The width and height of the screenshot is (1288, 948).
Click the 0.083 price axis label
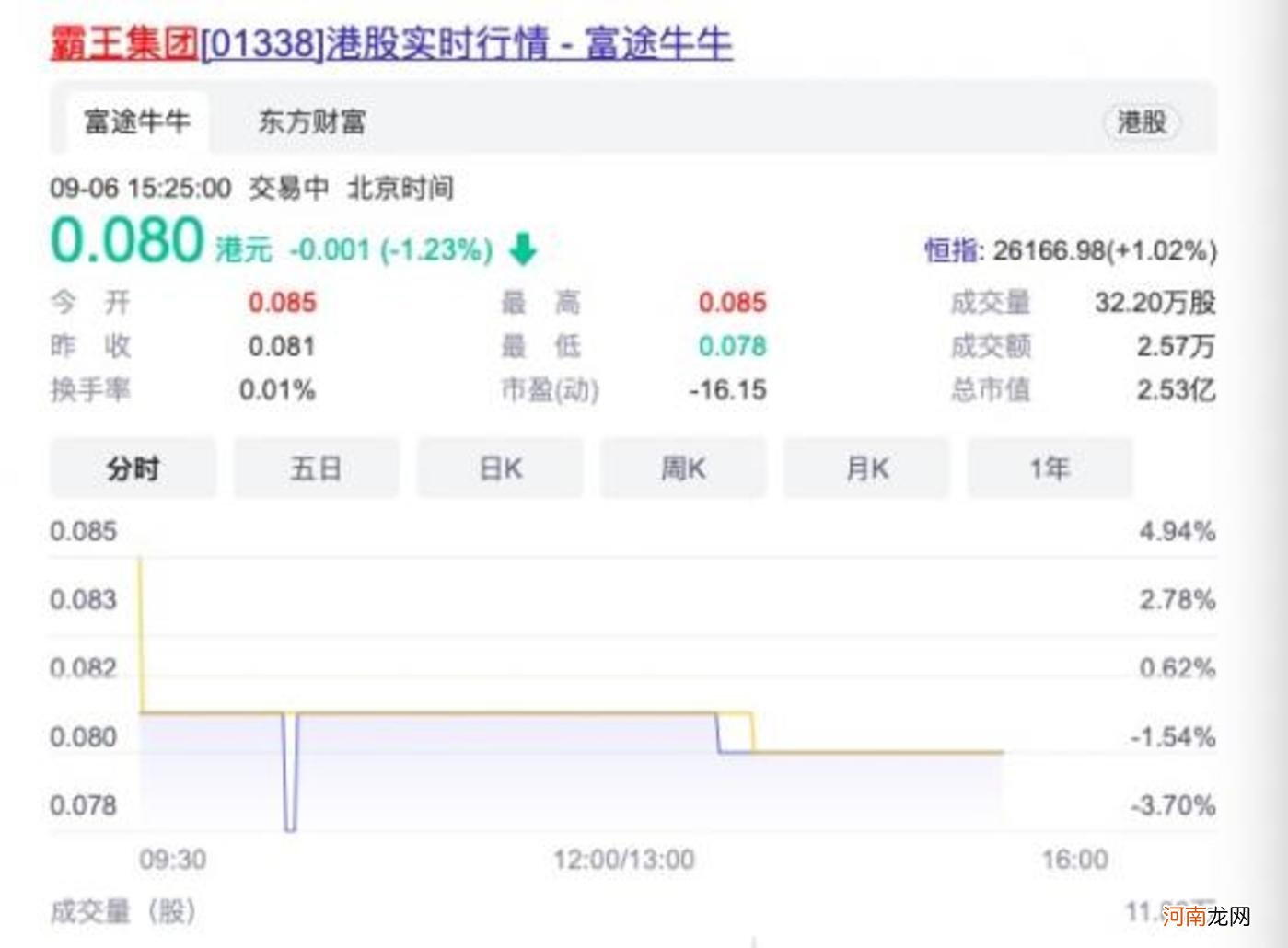coord(84,600)
